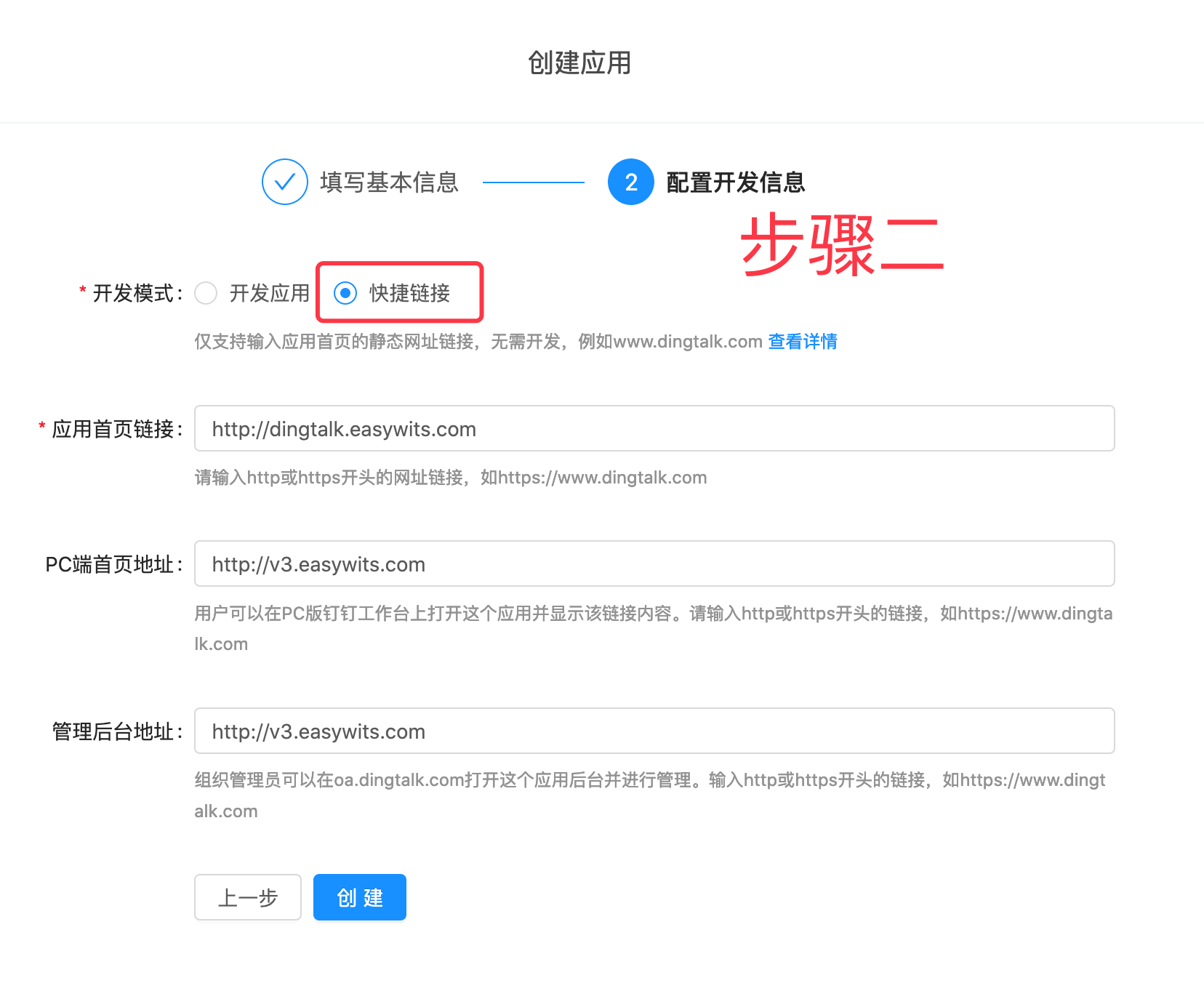Click the 开发模式 field label
1204x983 pixels.
(135, 293)
